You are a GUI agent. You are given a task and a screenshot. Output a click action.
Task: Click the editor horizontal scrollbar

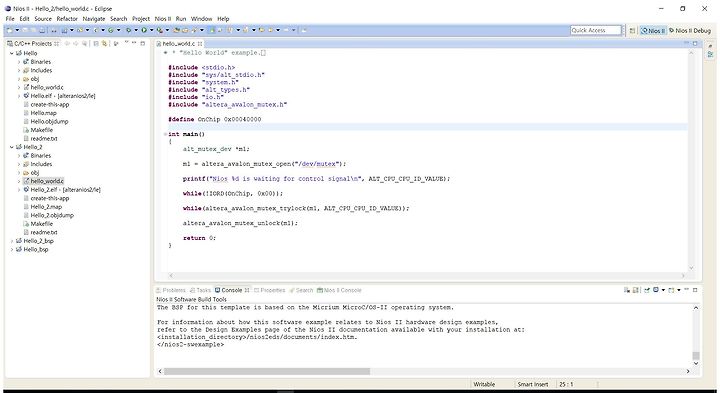(x=427, y=275)
